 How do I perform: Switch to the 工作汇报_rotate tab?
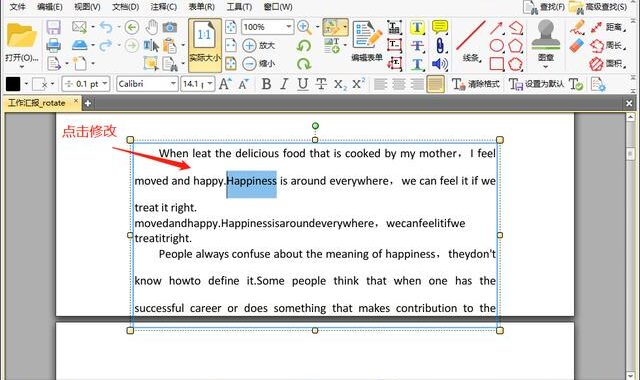pos(37,103)
